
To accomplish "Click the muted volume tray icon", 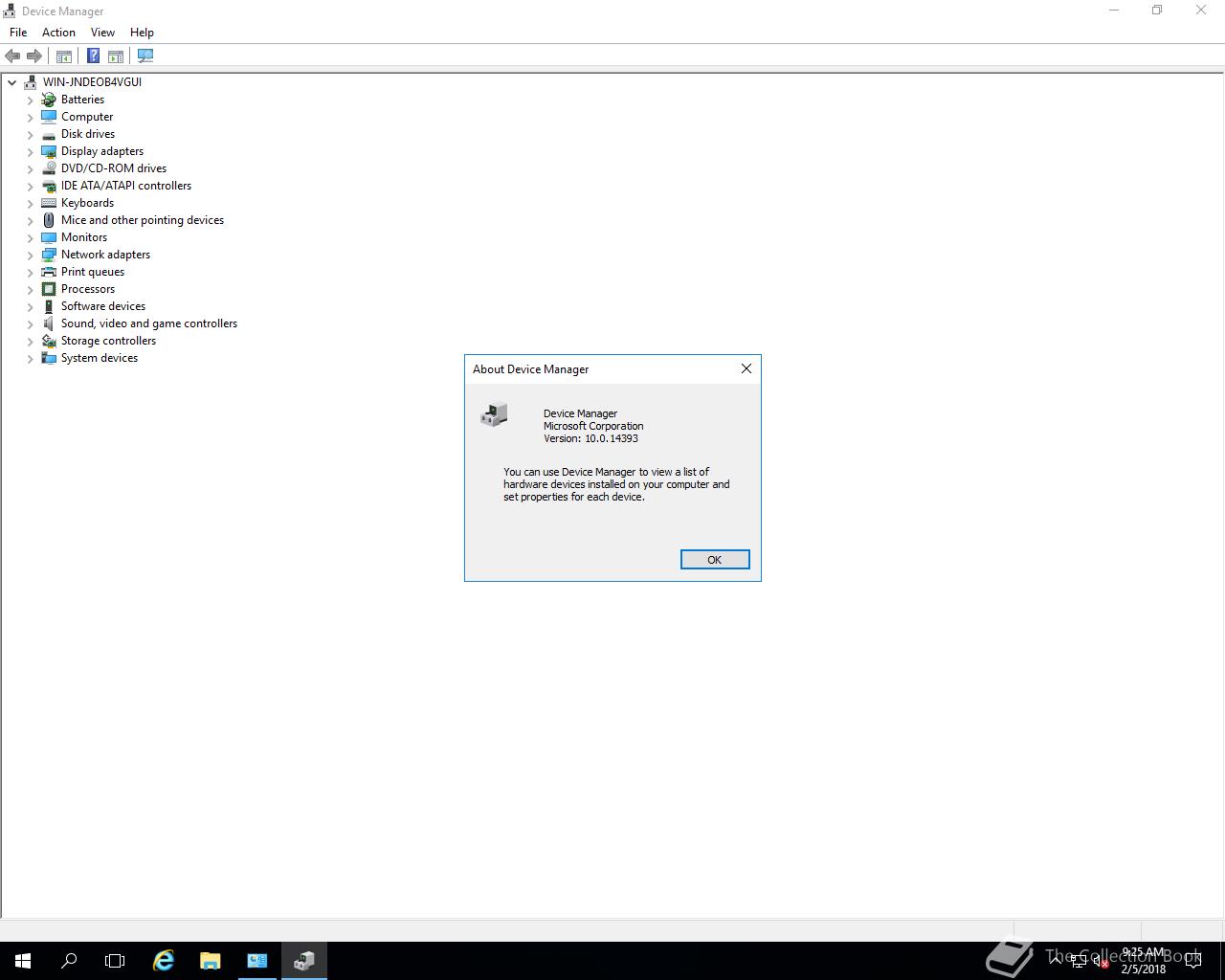I will pyautogui.click(x=1102, y=961).
